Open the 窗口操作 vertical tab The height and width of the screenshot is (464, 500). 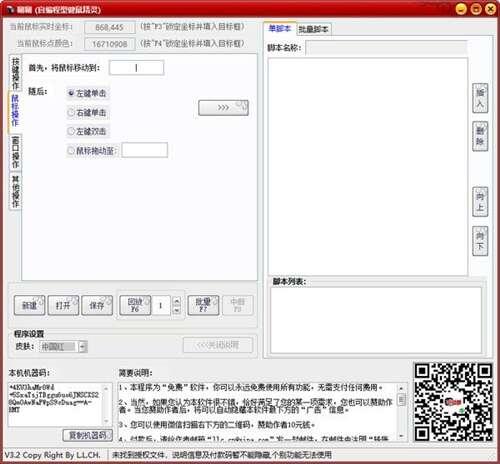[15, 152]
